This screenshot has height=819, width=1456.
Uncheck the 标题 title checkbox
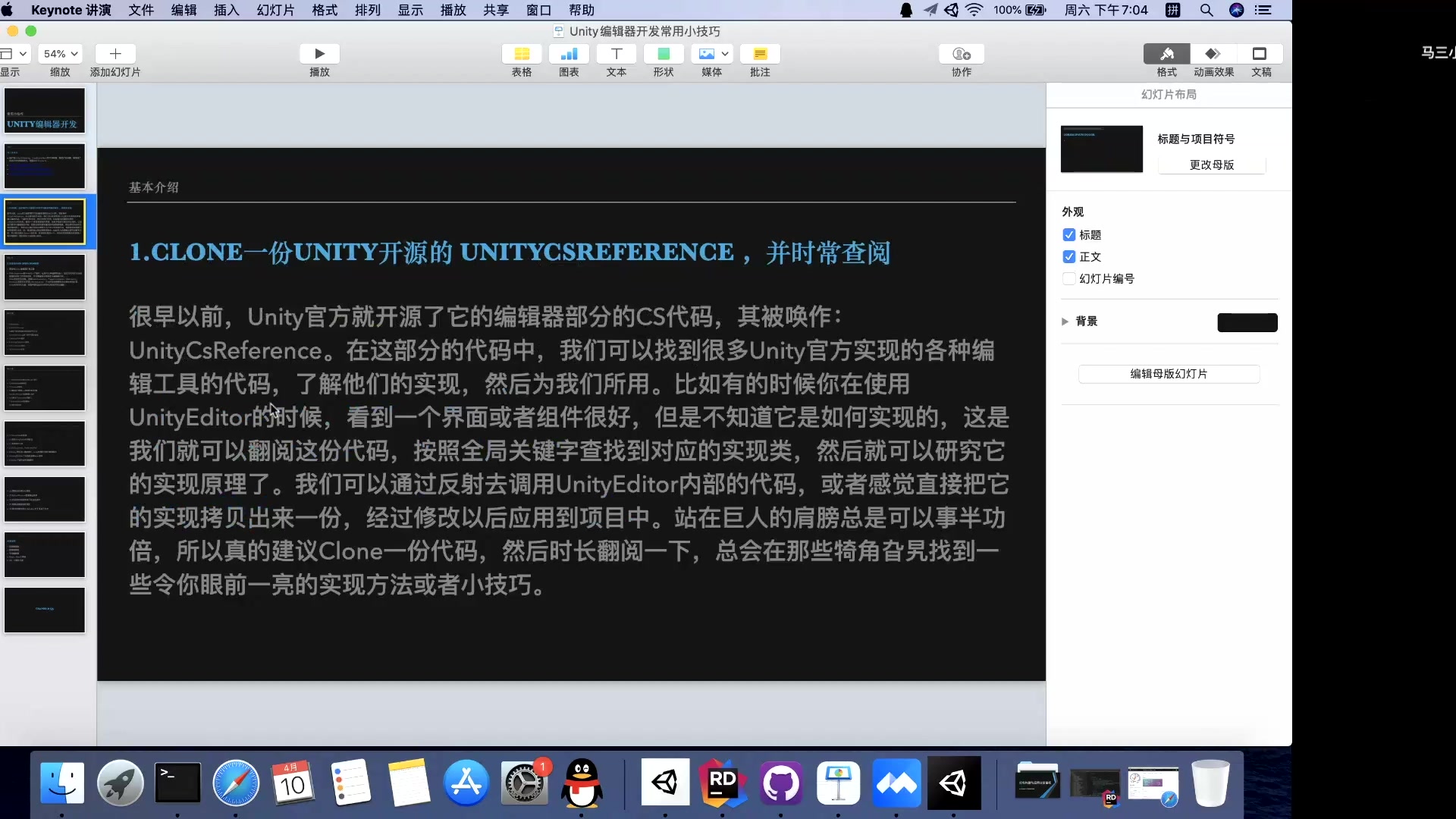click(x=1069, y=235)
